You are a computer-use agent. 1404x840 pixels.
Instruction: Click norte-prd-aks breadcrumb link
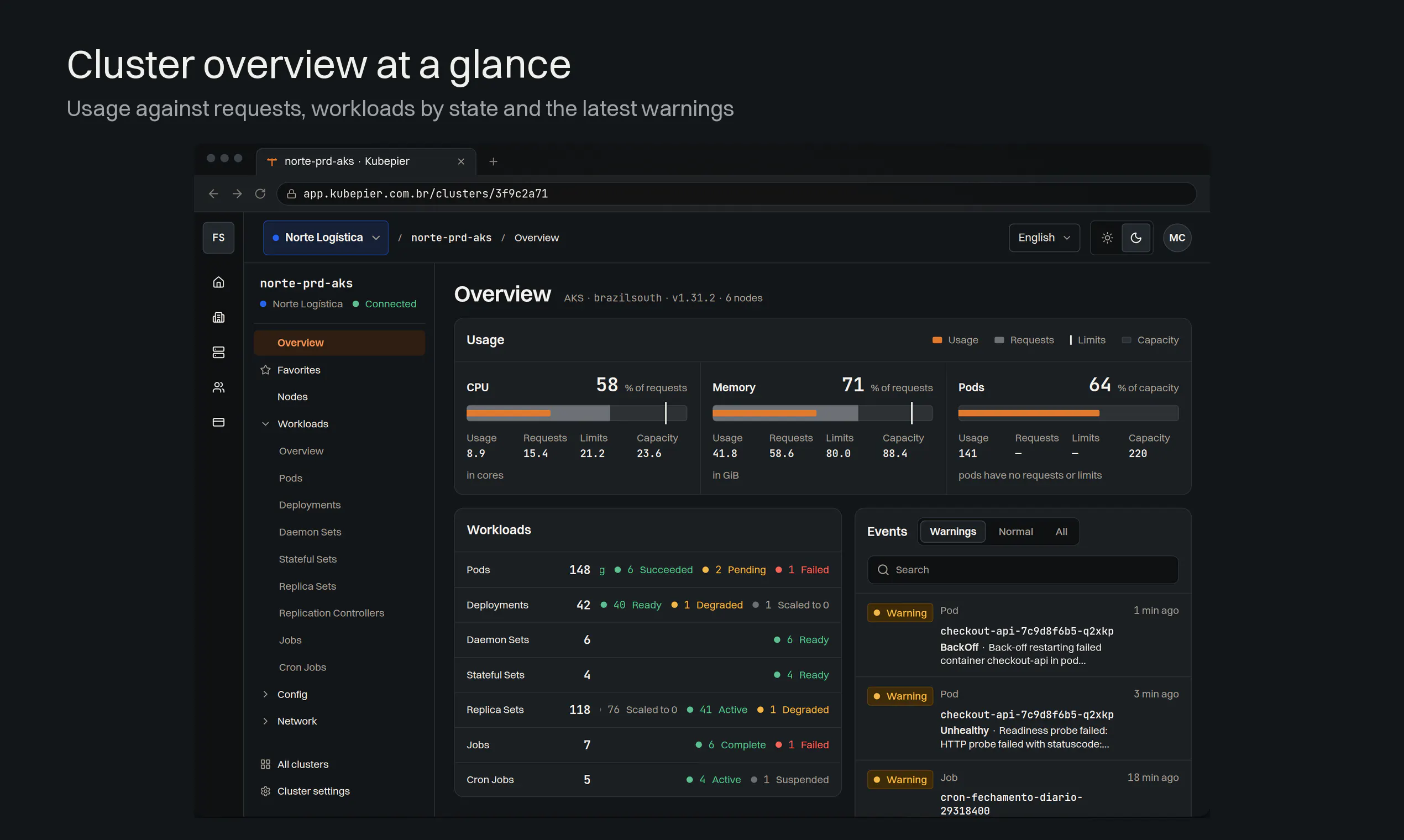451,238
